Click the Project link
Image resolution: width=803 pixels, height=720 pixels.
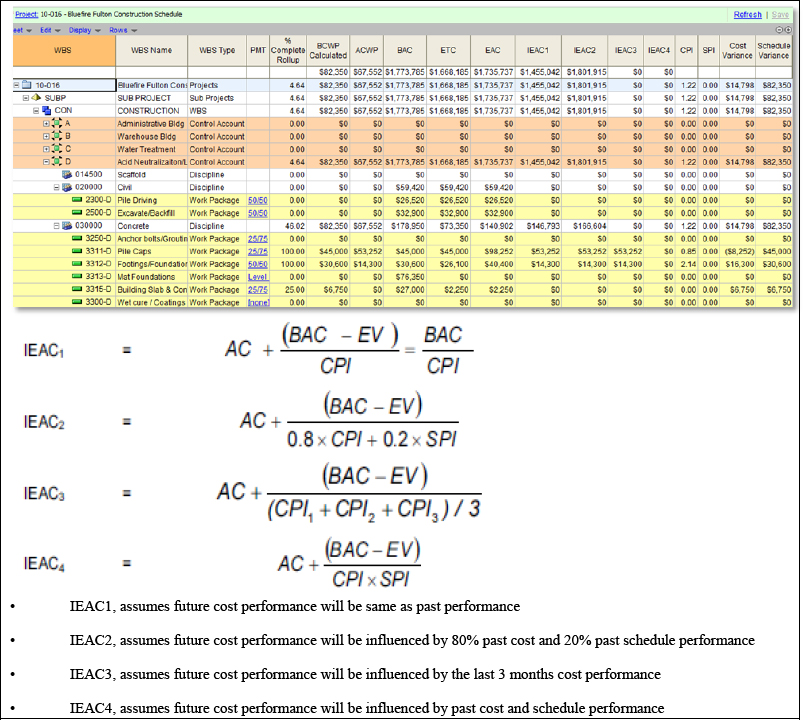[x=27, y=14]
